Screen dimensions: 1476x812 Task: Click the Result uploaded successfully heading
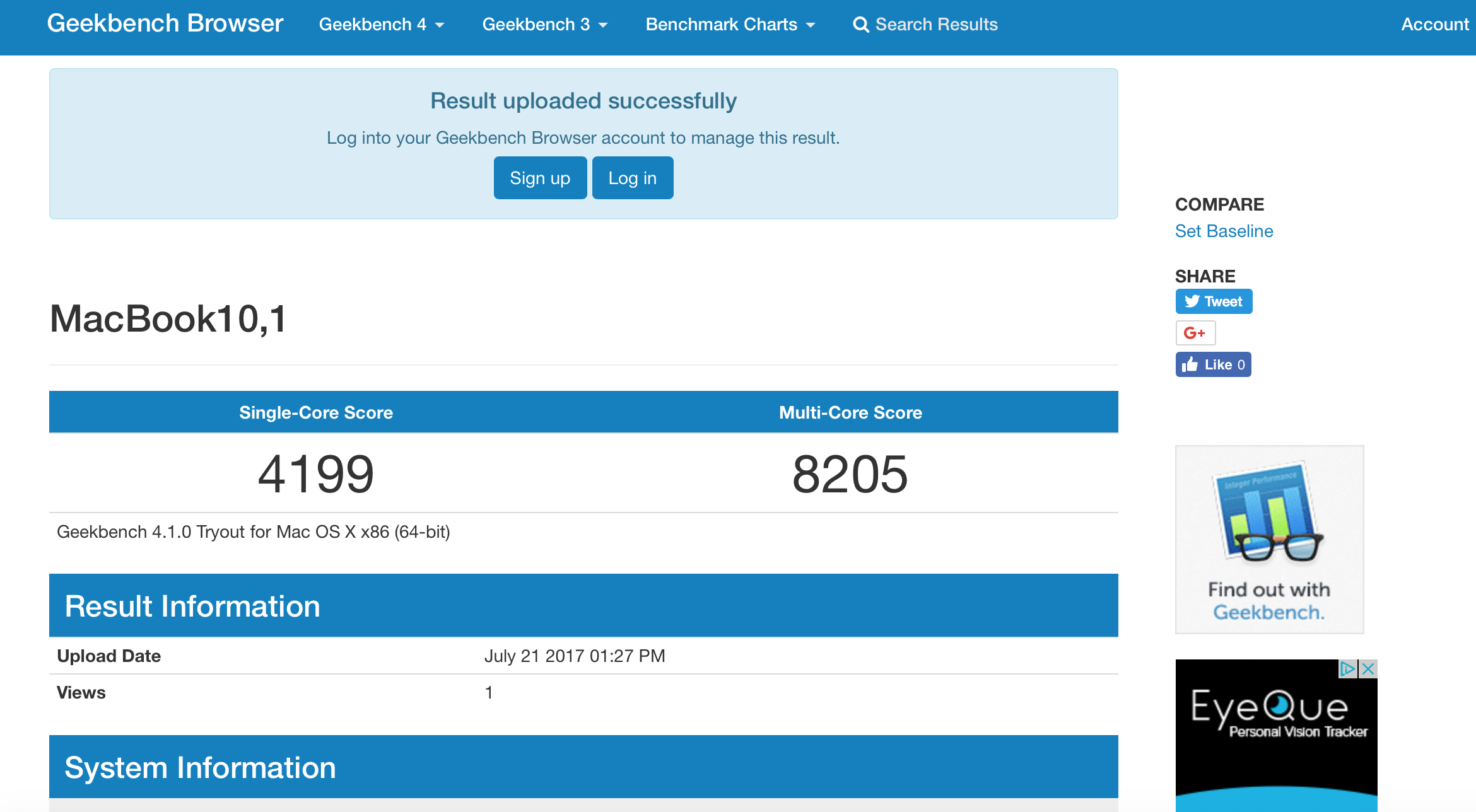coord(583,101)
